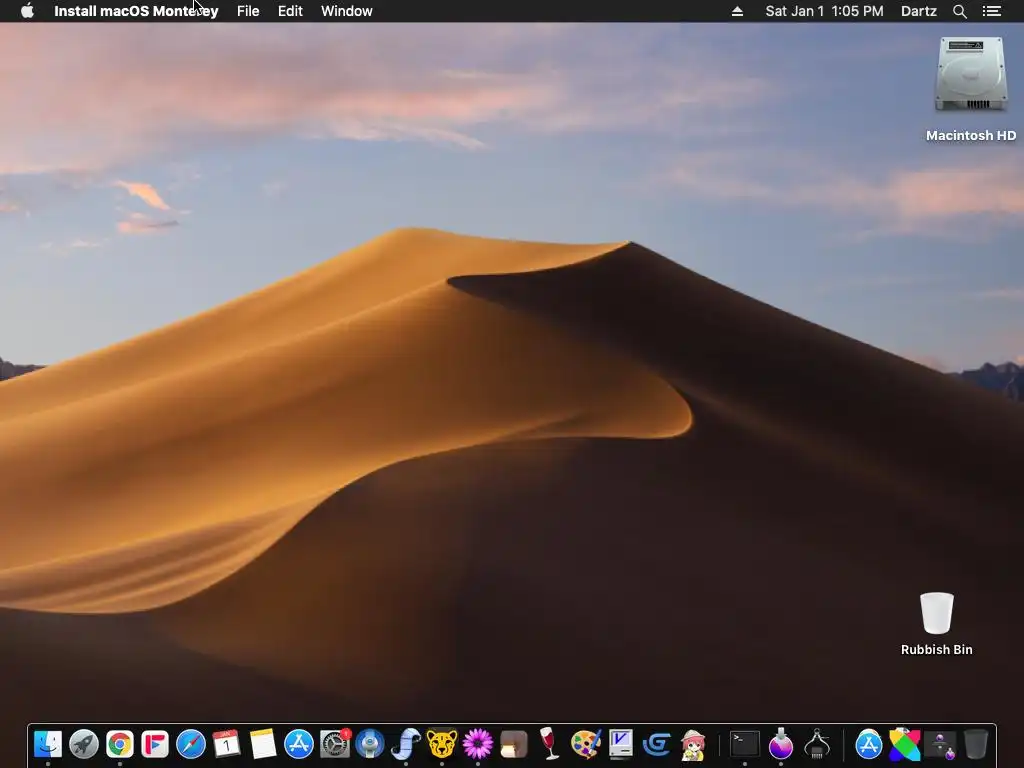Click the brown box app icon in Dock
Viewport: 1024px width, 768px height.
[513, 744]
